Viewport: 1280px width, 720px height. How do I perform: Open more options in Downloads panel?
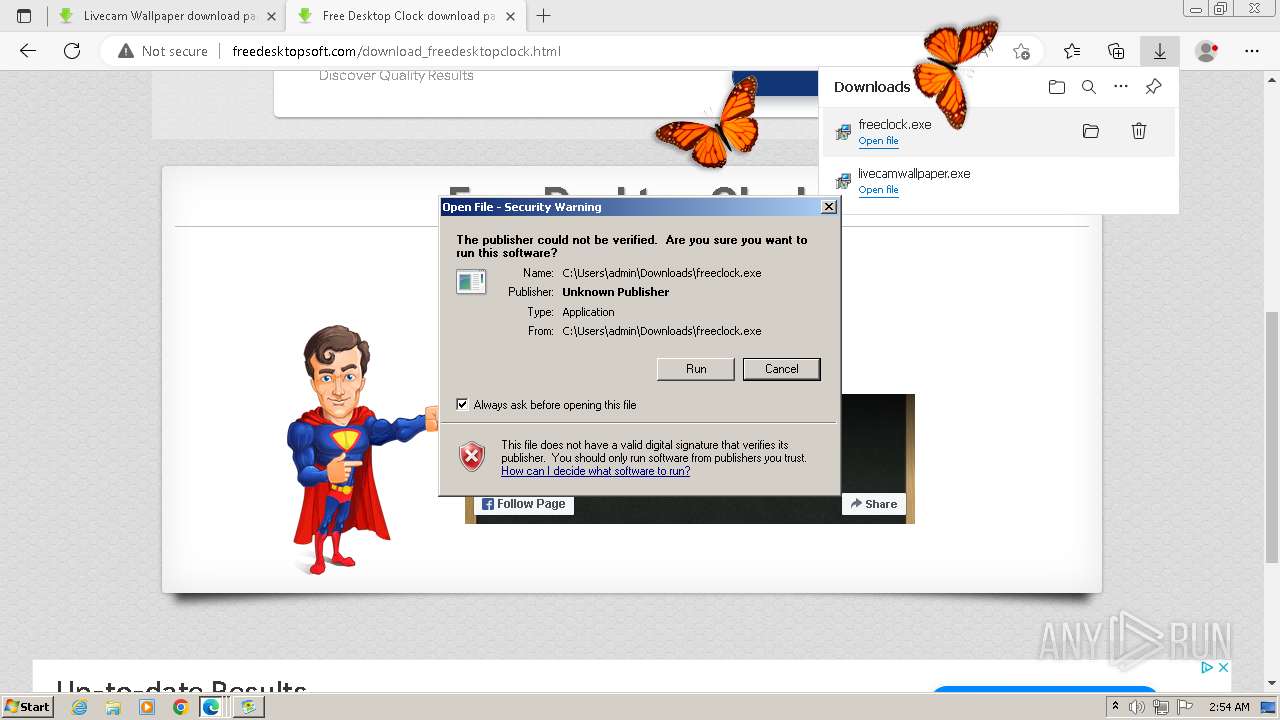(x=1121, y=87)
